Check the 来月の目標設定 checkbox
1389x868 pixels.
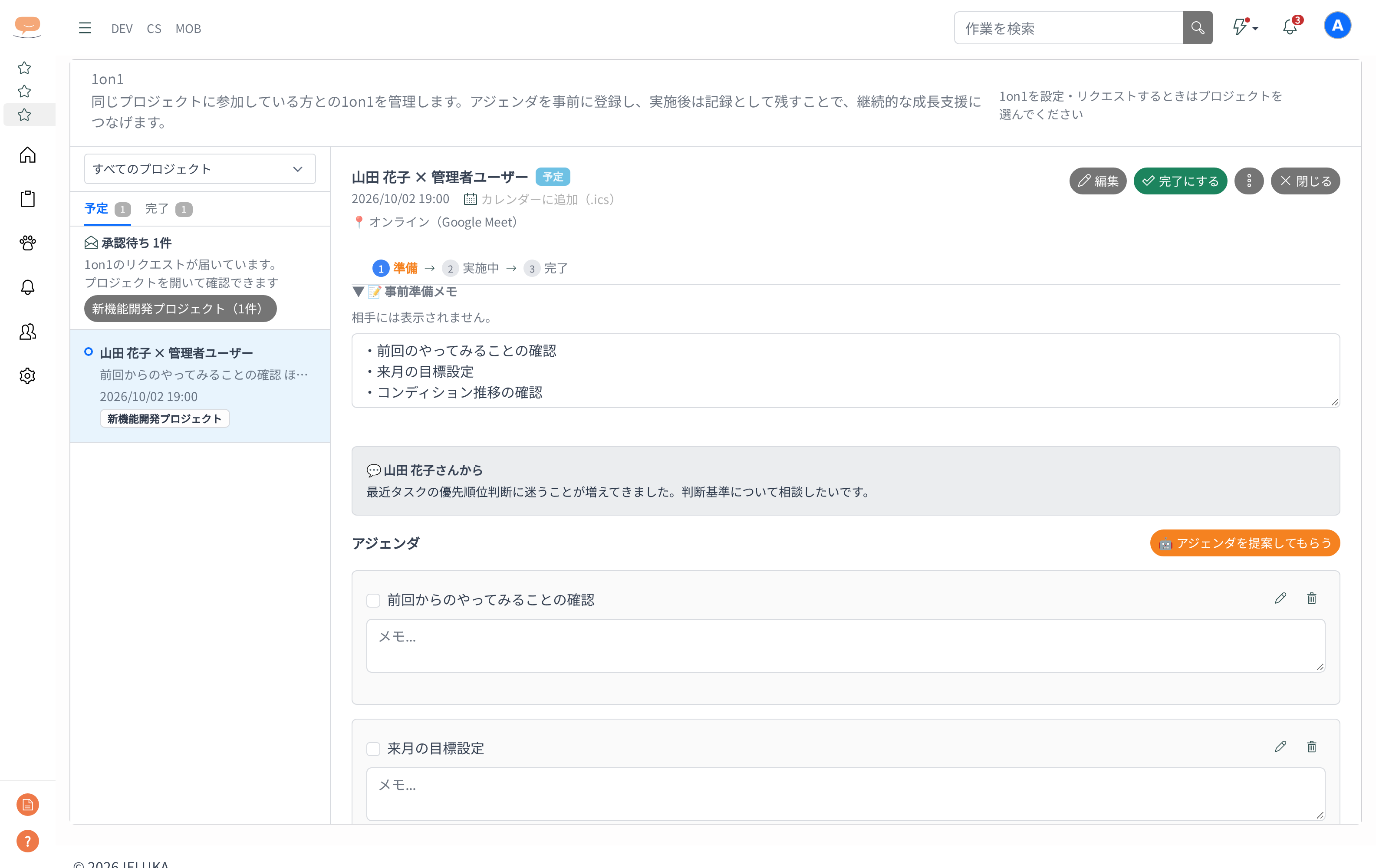coord(373,749)
